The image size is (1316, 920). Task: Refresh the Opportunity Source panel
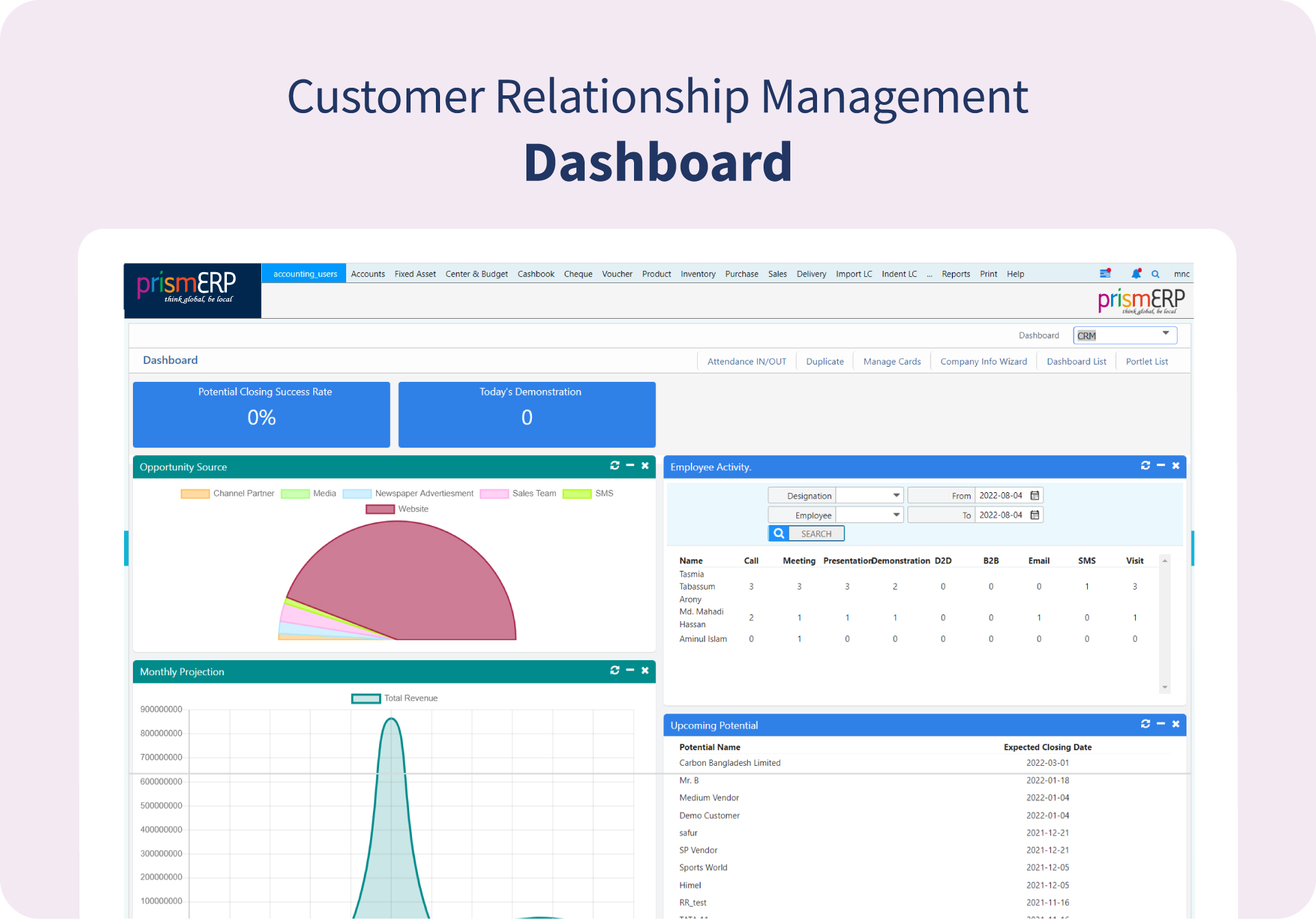coord(615,465)
